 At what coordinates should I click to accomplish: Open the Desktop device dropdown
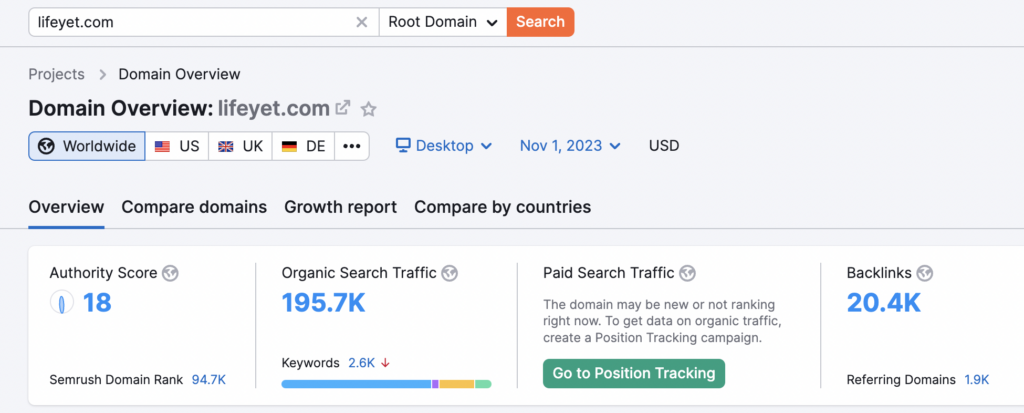tap(444, 146)
